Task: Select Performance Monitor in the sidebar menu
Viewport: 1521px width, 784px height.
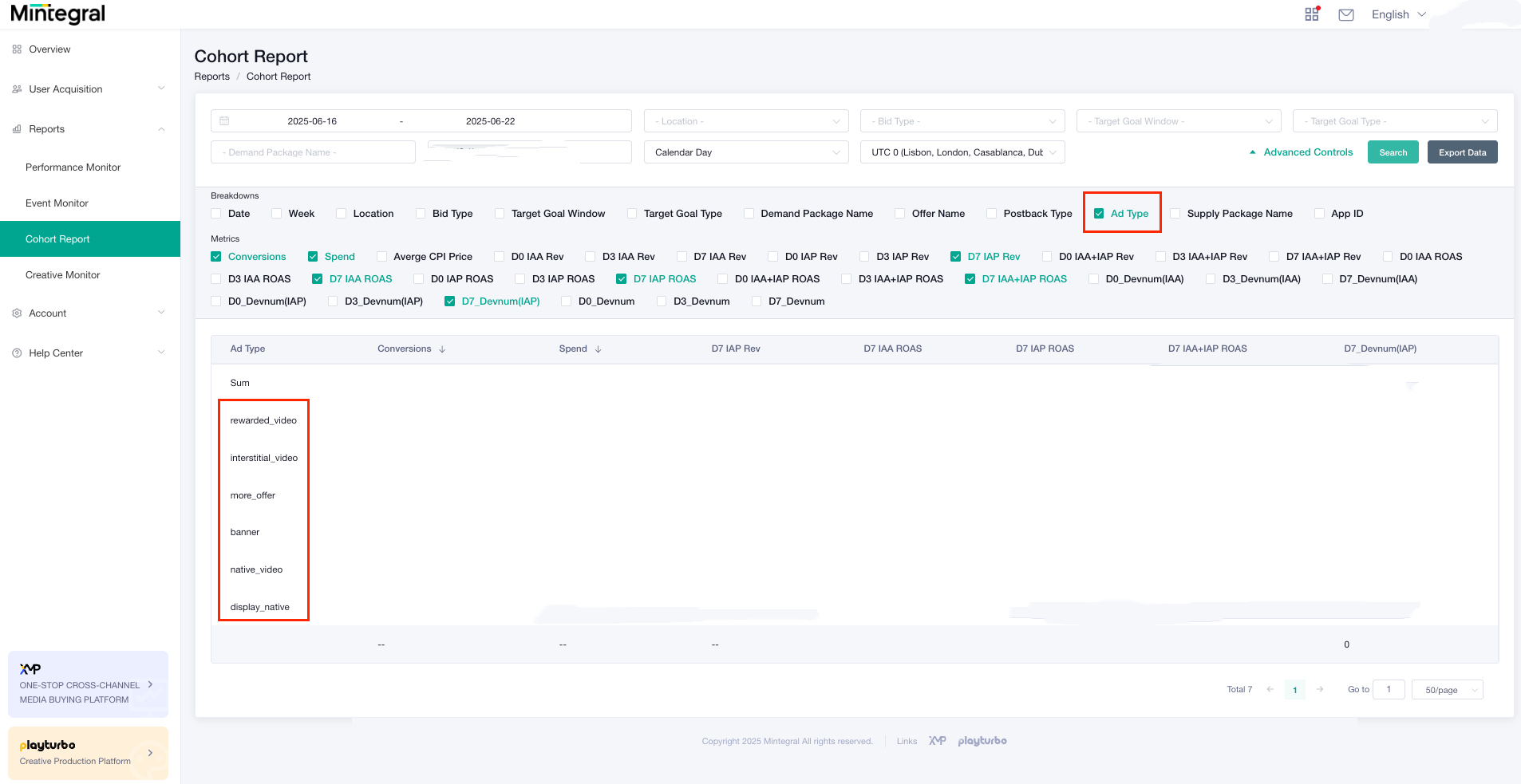Action: click(x=73, y=167)
